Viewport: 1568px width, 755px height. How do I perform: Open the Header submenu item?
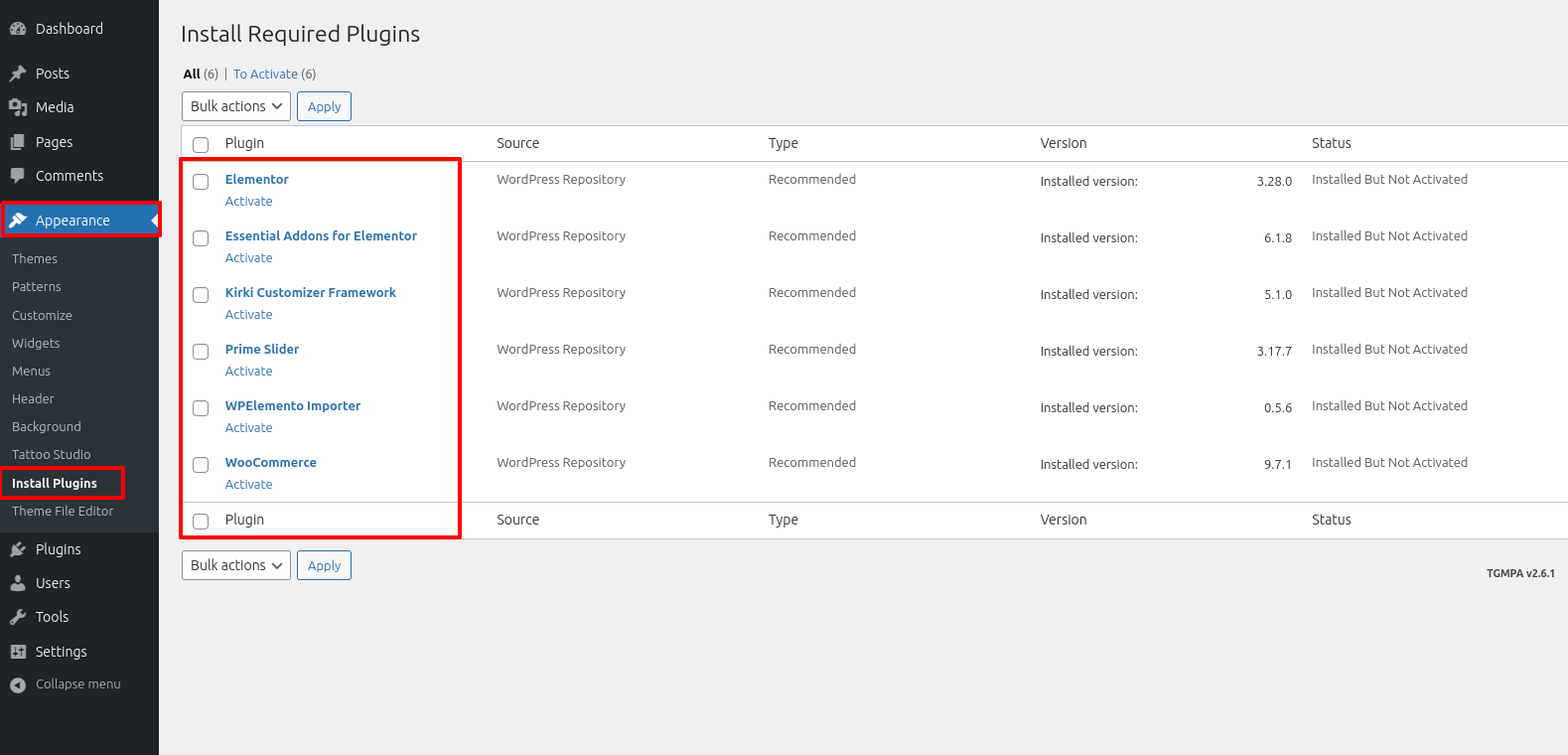(x=33, y=398)
